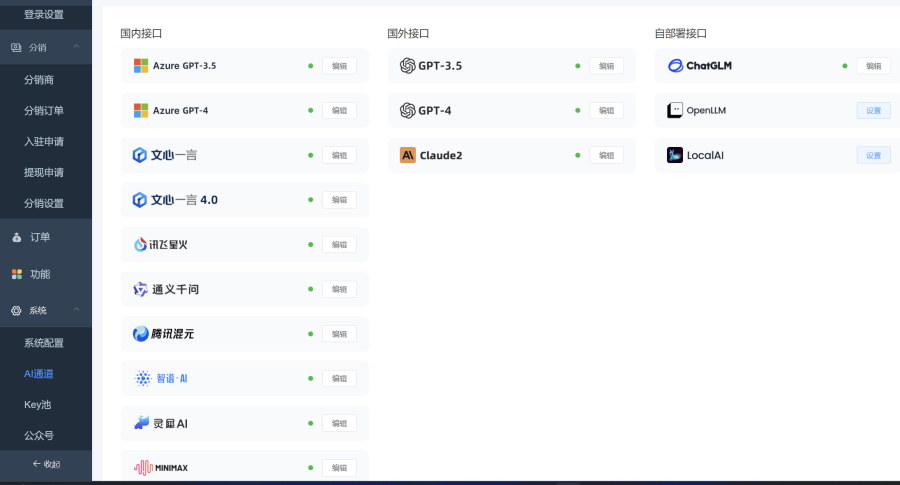Click the 腾讯混元 globe logo
900x485 pixels.
pos(141,334)
